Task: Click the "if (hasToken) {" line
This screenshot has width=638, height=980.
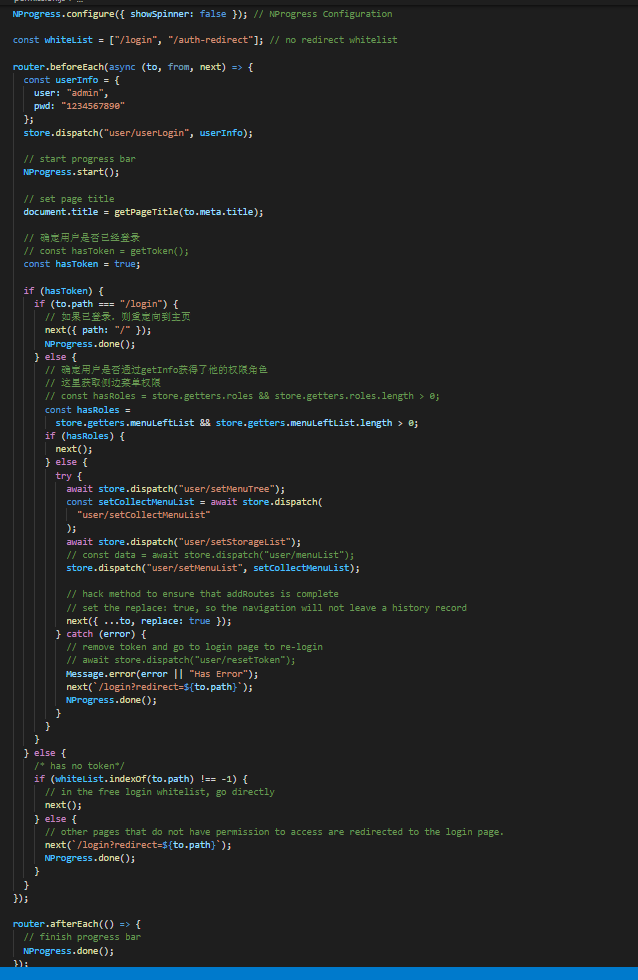Action: click(x=64, y=291)
